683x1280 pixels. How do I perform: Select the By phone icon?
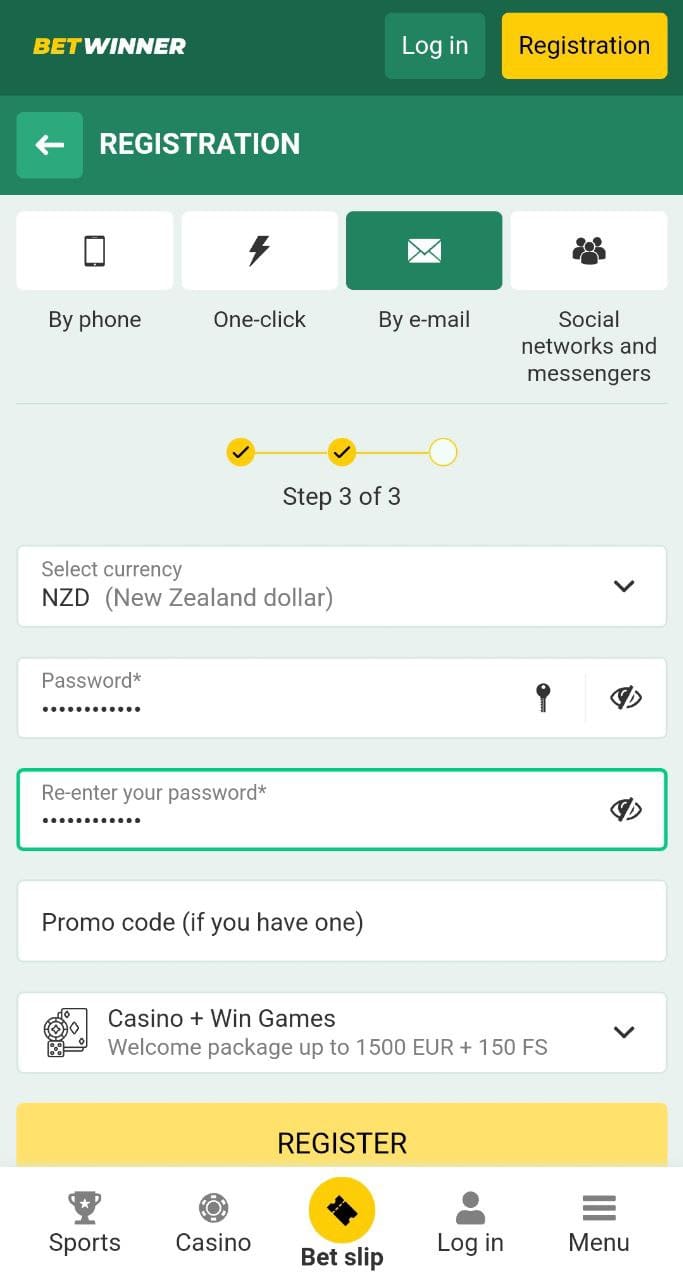click(95, 250)
